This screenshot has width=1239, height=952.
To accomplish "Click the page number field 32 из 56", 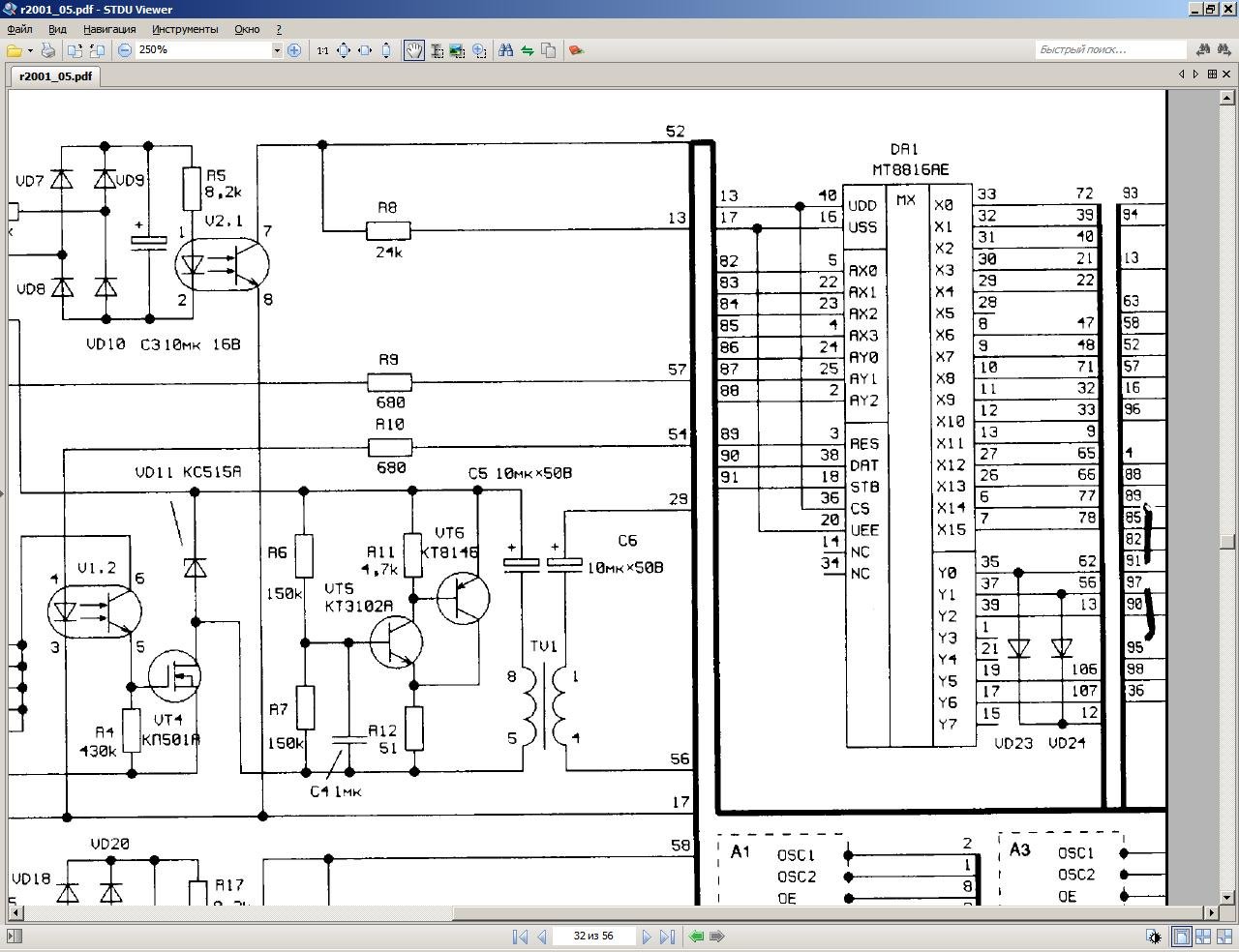I will 593,937.
